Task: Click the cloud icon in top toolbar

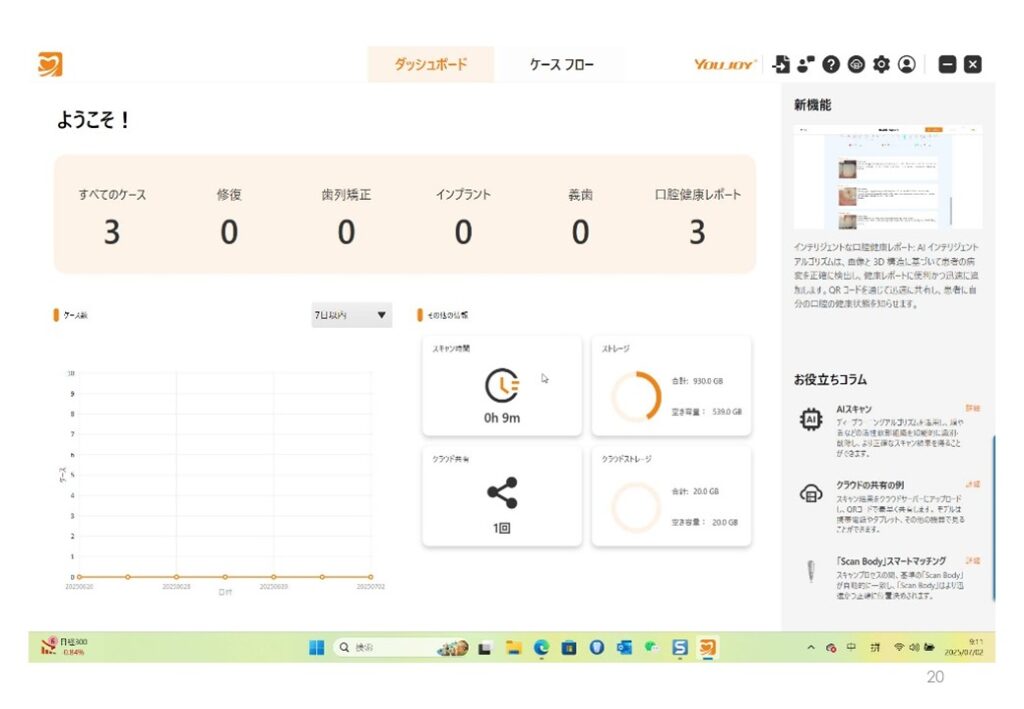Action: (x=856, y=64)
